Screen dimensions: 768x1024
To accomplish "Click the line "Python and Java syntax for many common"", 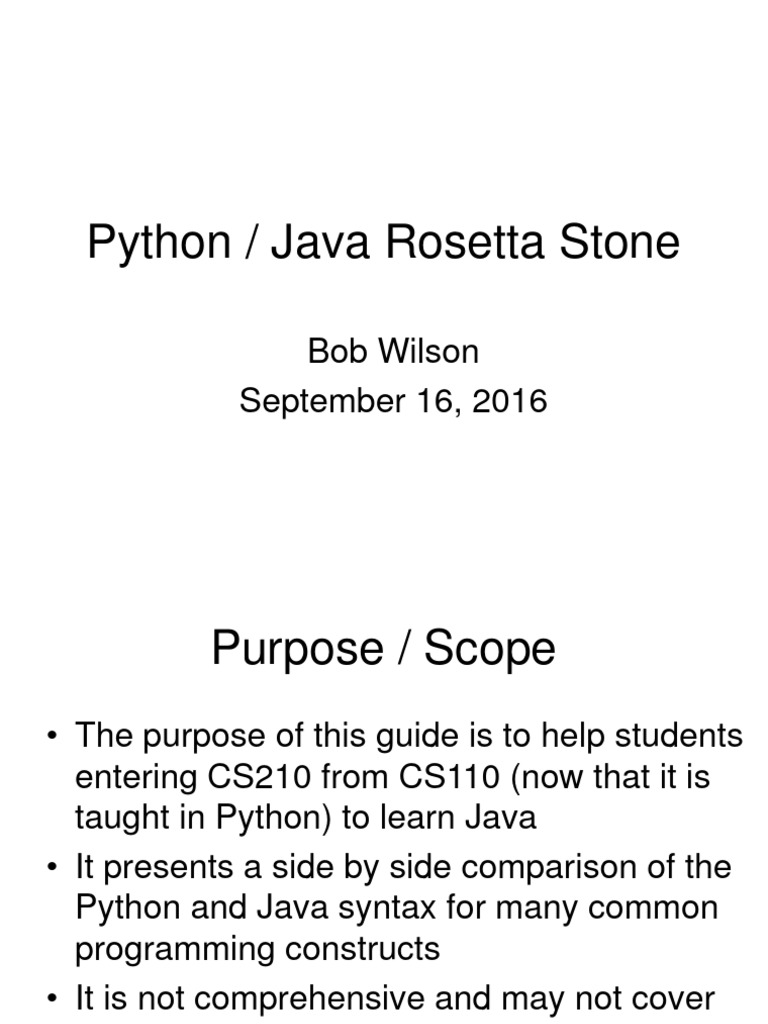I will 396,909.
